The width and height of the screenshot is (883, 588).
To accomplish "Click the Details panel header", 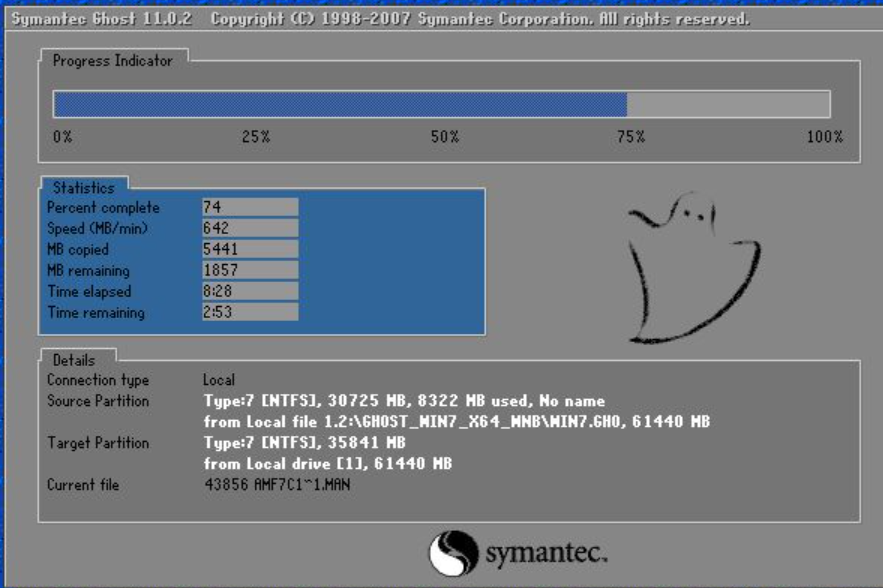I will (x=74, y=360).
